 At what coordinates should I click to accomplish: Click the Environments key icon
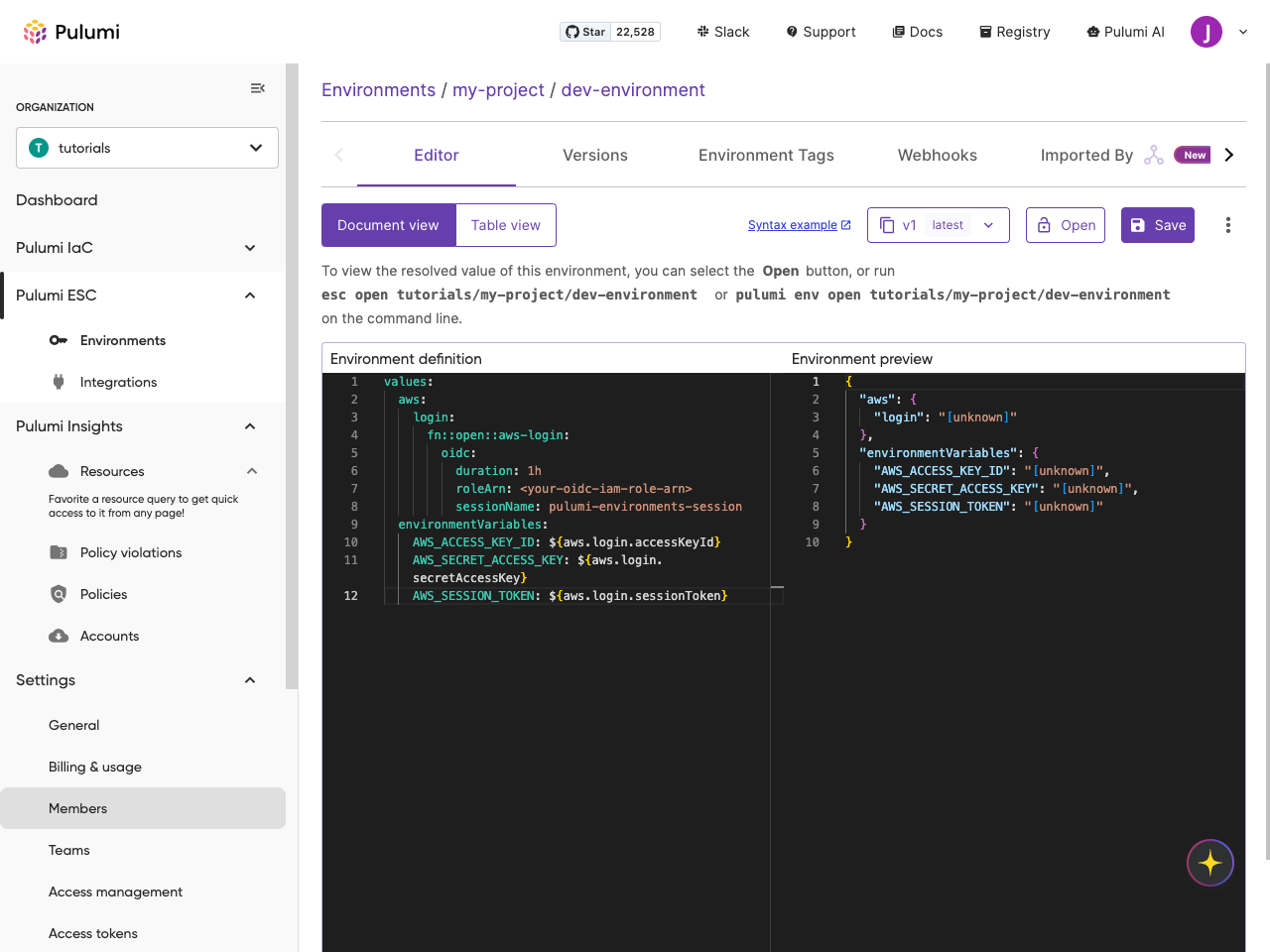59,340
